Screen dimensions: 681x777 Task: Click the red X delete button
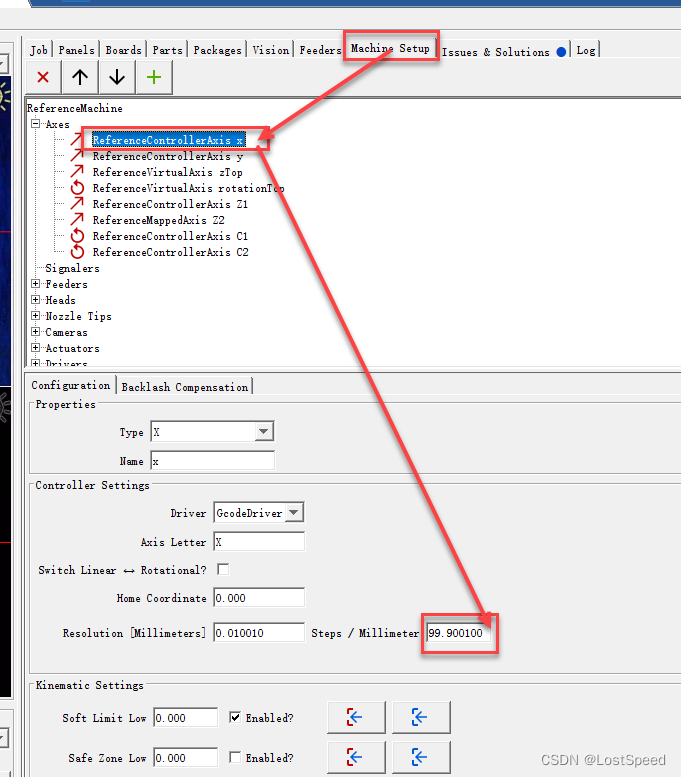tap(43, 77)
